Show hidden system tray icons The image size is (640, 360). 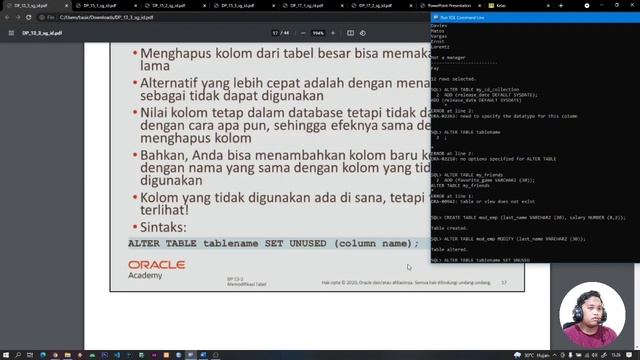point(555,356)
